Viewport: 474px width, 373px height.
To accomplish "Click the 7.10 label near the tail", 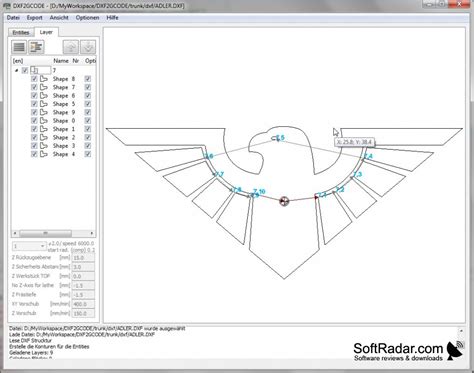I will coord(259,191).
